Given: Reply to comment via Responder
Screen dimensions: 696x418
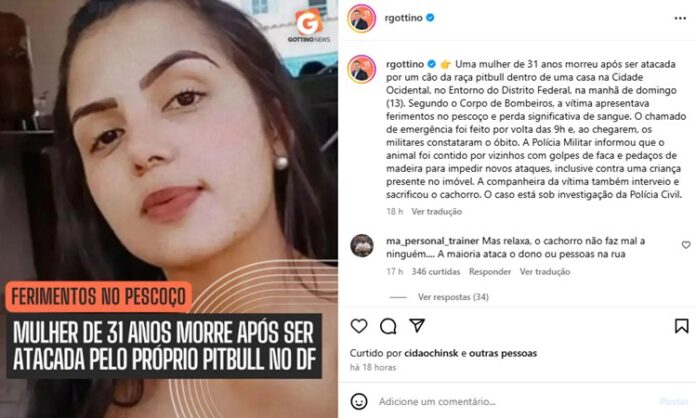Looking at the screenshot, I should pyautogui.click(x=490, y=272).
